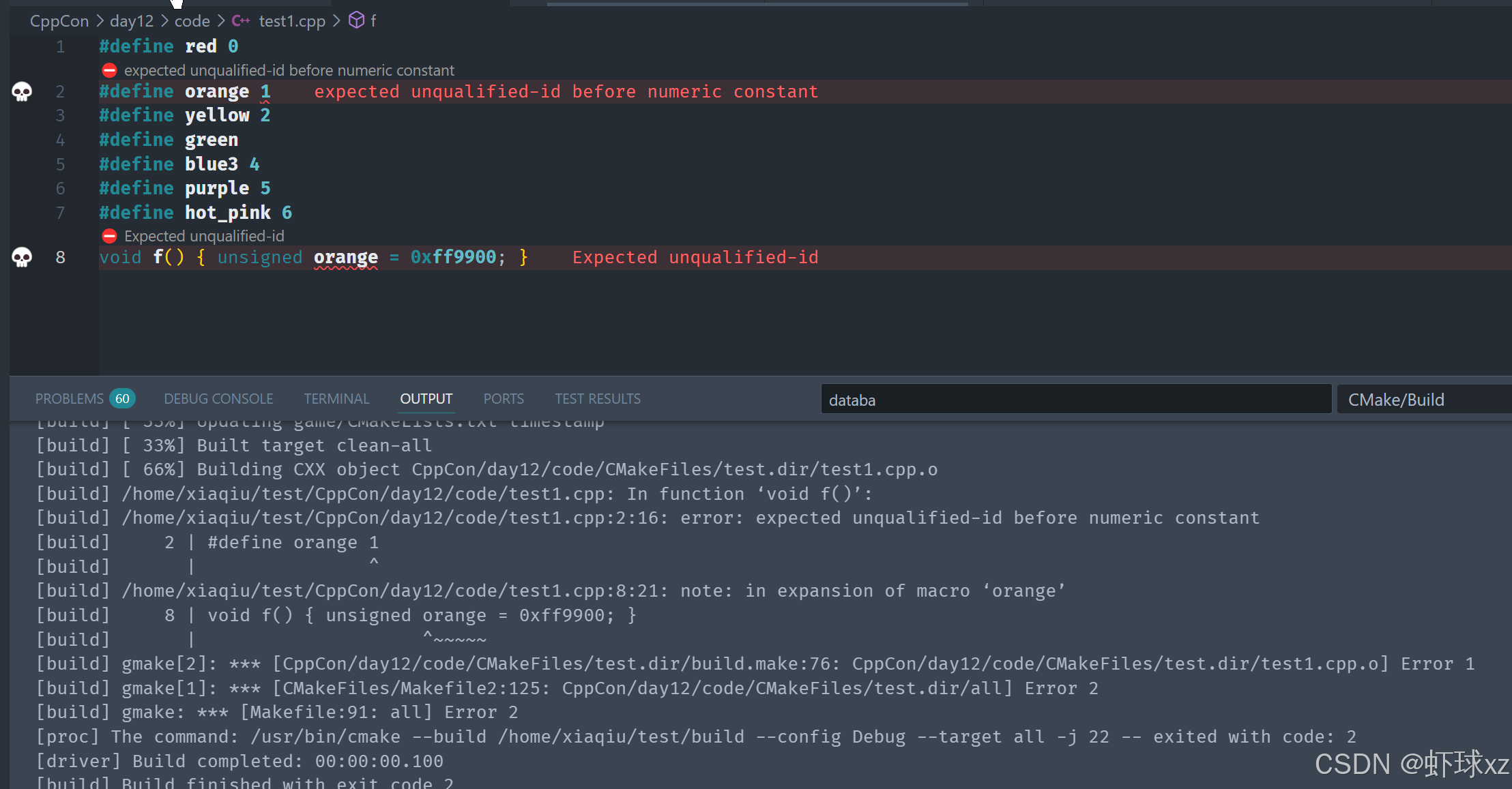This screenshot has width=1512, height=789.
Task: Click red error icon beside 'before numeric constant' message
Action: pos(109,70)
